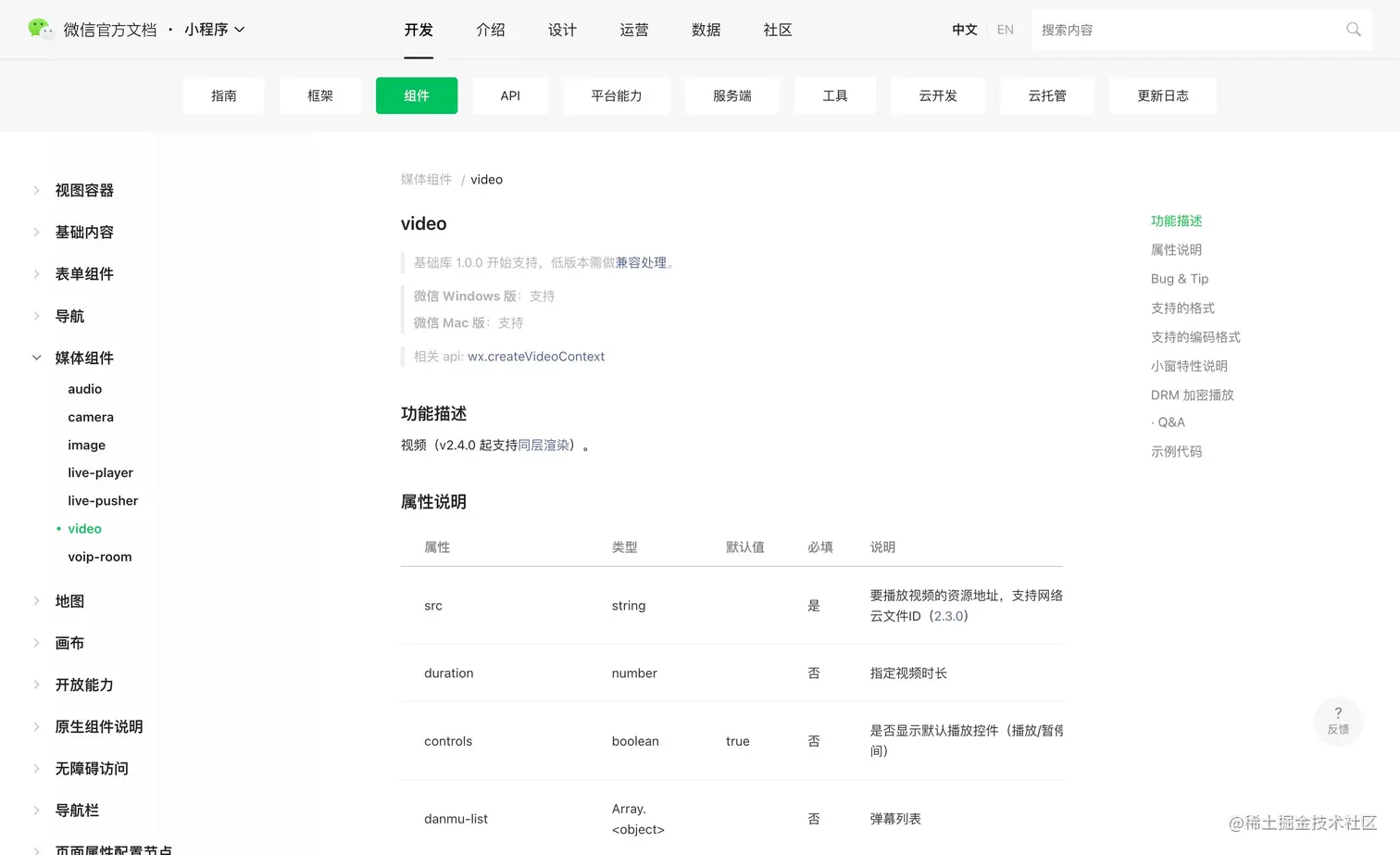
Task: Expand the 原生组件说明 section
Action: (98, 726)
